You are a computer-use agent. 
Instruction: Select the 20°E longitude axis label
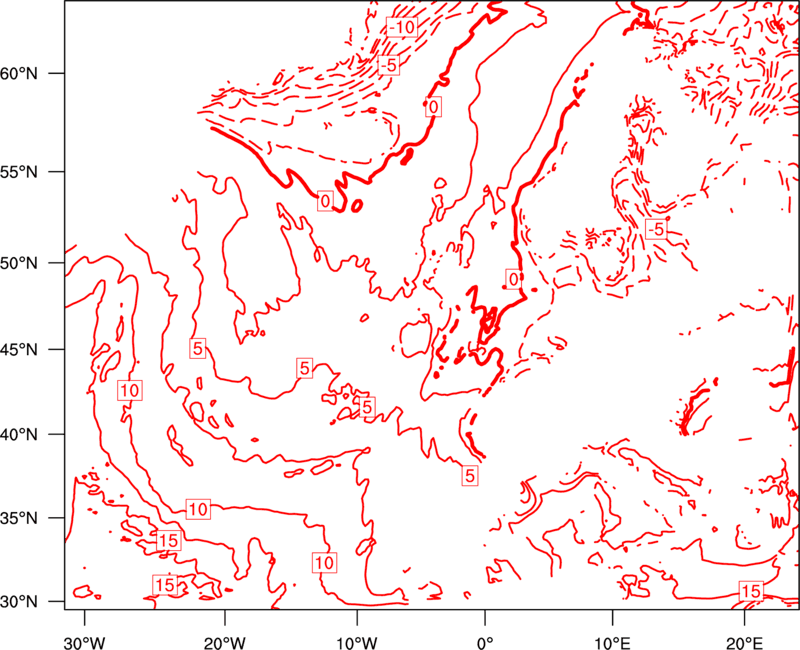click(x=744, y=642)
